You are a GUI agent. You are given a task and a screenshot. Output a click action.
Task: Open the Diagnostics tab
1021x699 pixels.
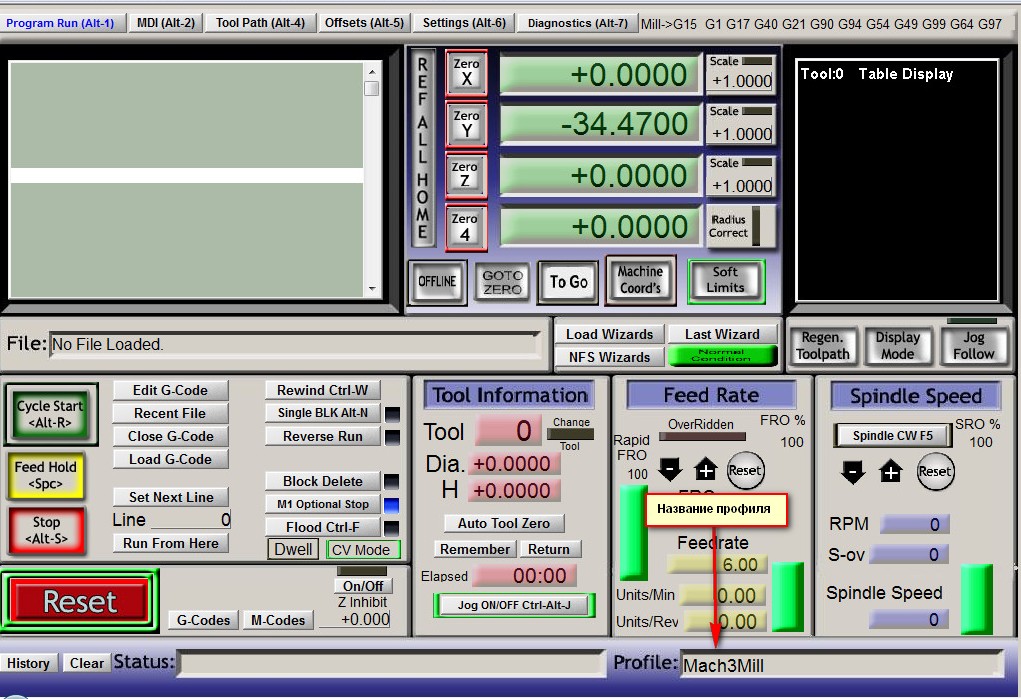point(578,23)
